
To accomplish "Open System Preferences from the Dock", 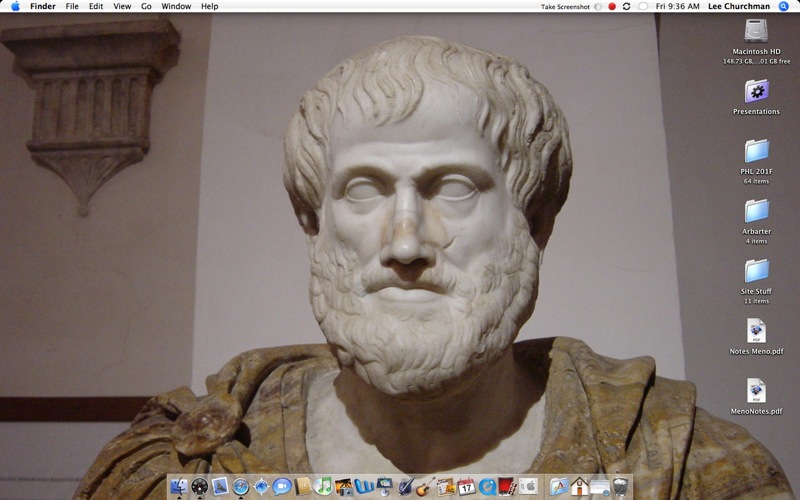I will [x=529, y=486].
